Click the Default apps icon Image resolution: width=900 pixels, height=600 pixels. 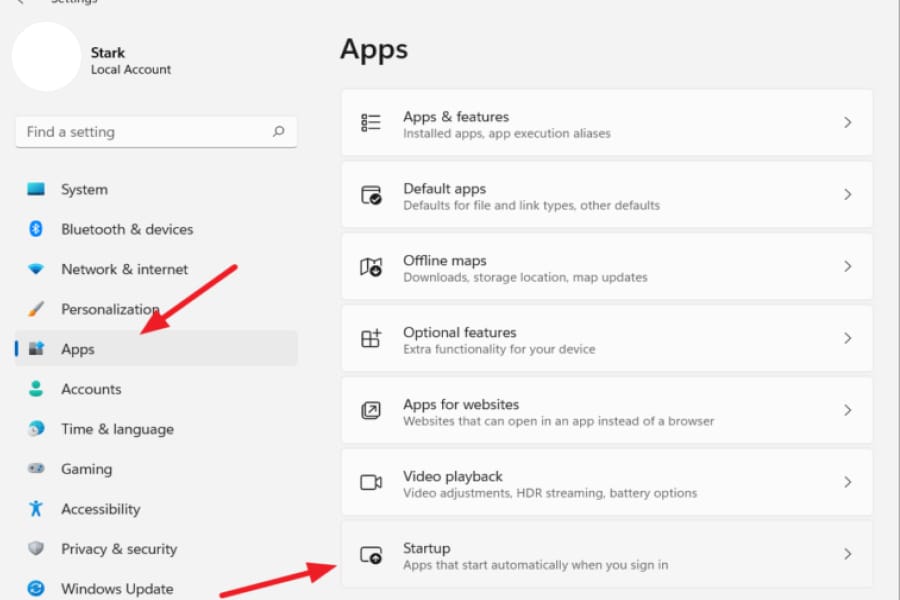point(371,195)
